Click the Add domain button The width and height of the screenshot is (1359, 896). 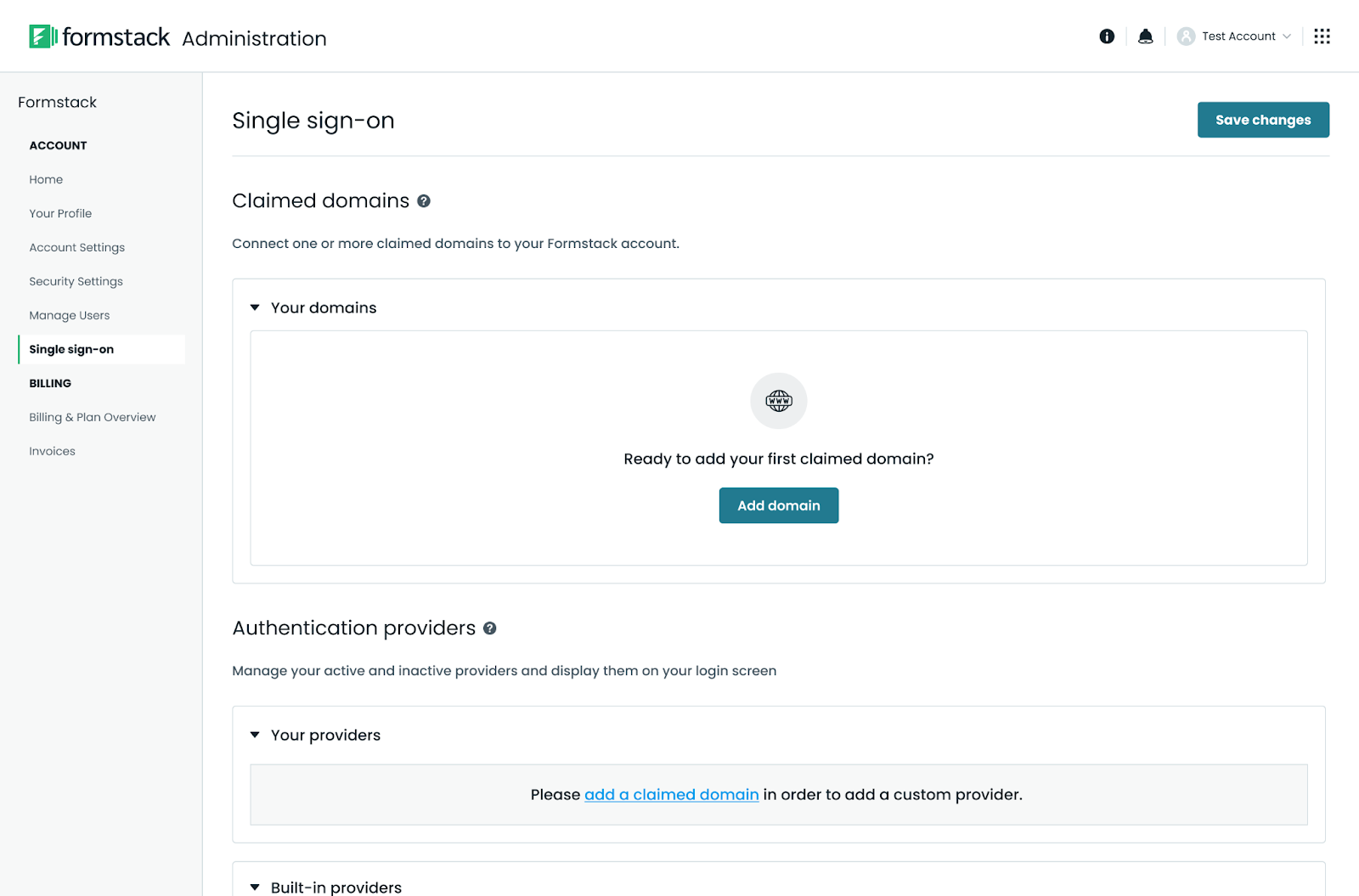(779, 505)
